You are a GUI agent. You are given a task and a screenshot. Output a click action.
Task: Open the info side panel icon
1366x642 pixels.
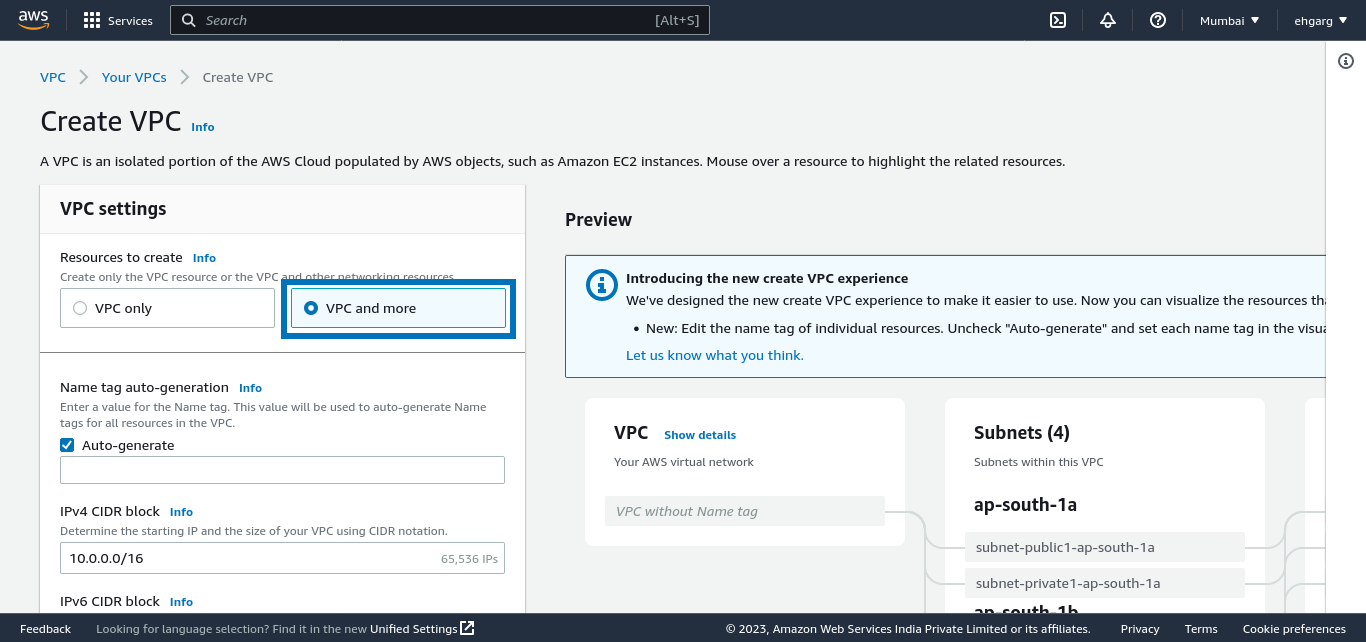[x=1346, y=61]
